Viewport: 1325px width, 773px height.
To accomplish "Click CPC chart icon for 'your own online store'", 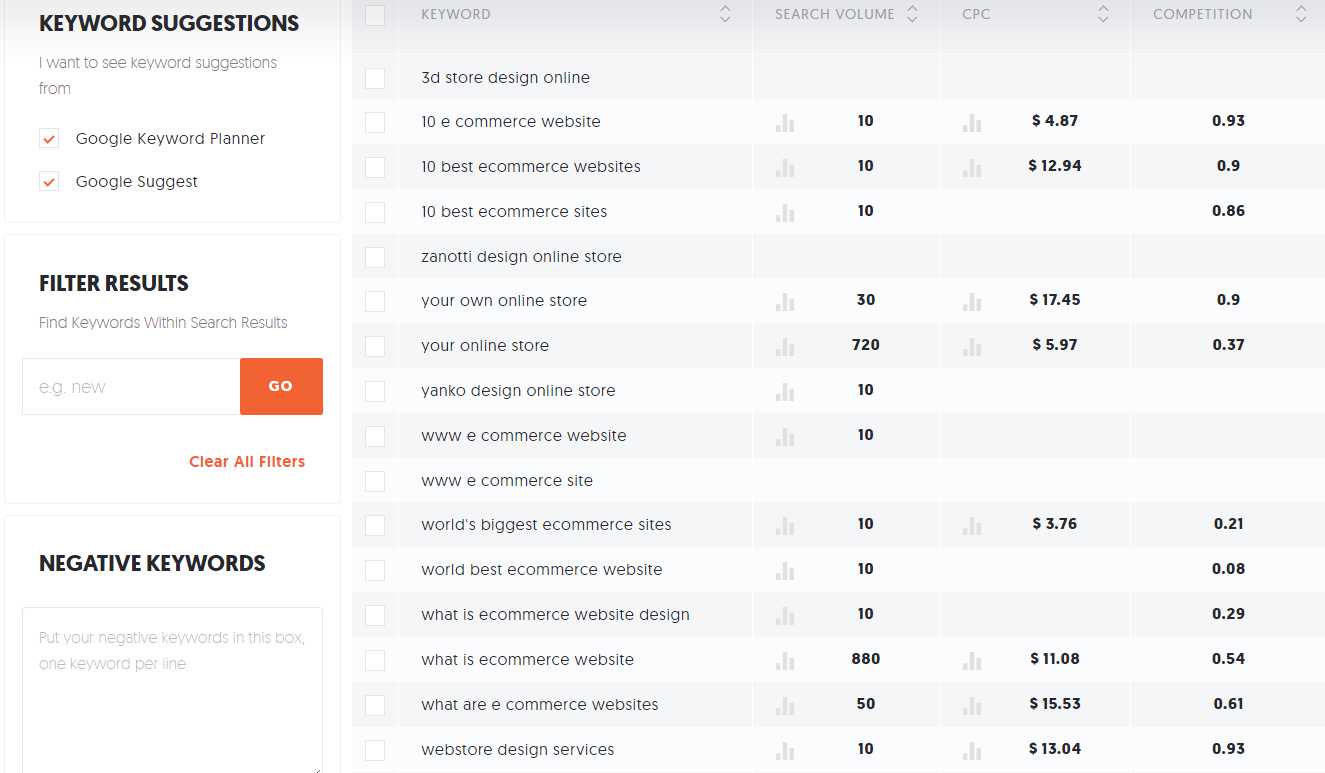I will click(972, 301).
